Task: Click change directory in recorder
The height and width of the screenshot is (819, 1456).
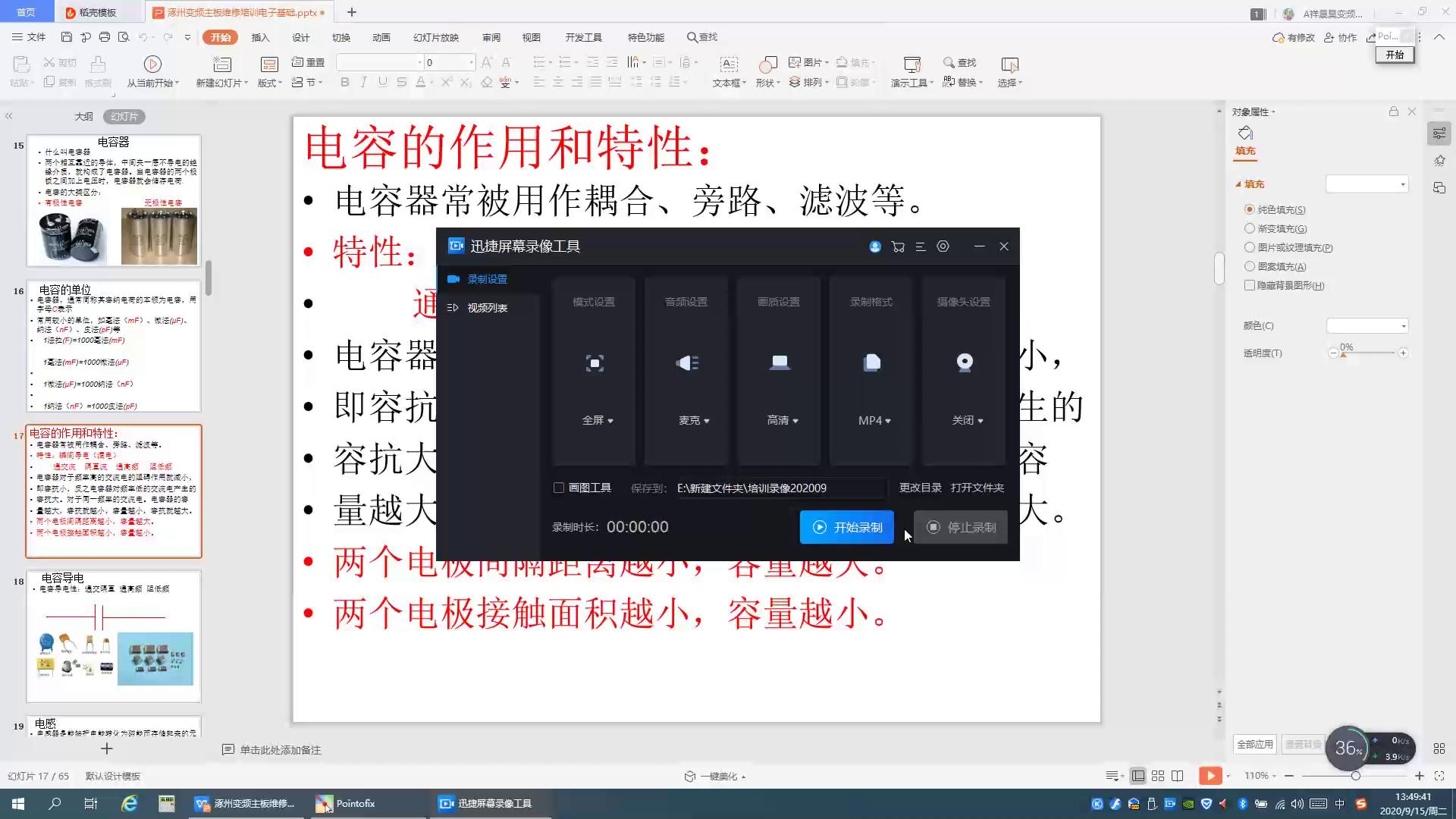Action: (920, 488)
